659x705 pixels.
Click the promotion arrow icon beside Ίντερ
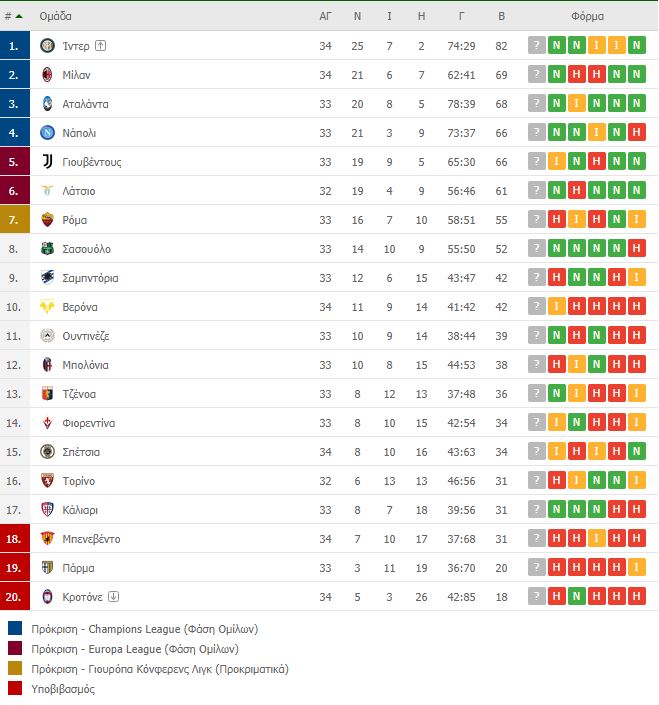click(100, 46)
